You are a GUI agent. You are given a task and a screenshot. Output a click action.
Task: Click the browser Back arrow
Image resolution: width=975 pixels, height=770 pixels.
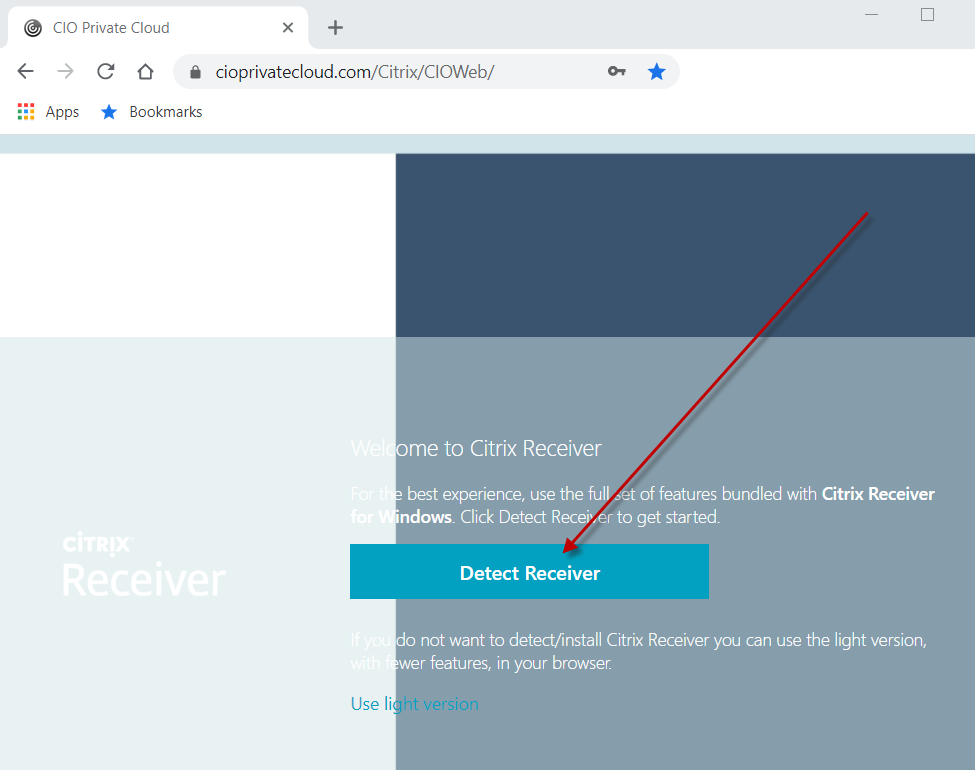point(25,72)
